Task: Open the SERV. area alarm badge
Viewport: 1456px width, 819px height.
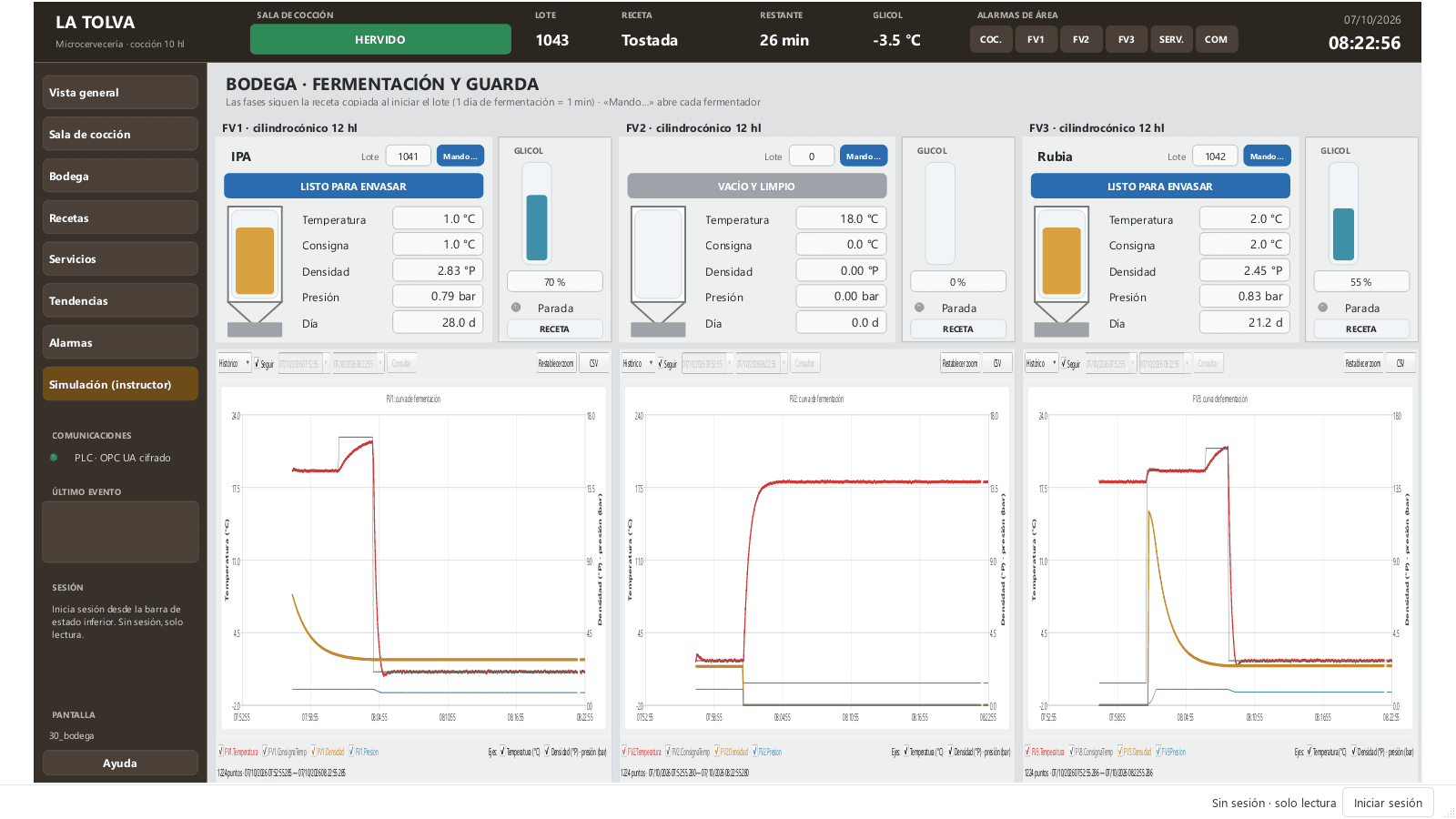Action: tap(1171, 39)
